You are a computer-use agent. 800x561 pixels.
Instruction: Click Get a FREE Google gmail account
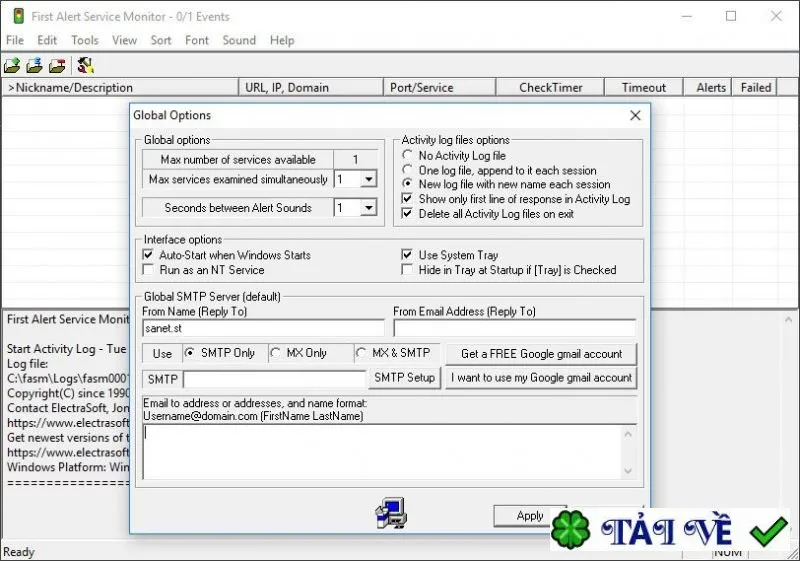(541, 354)
